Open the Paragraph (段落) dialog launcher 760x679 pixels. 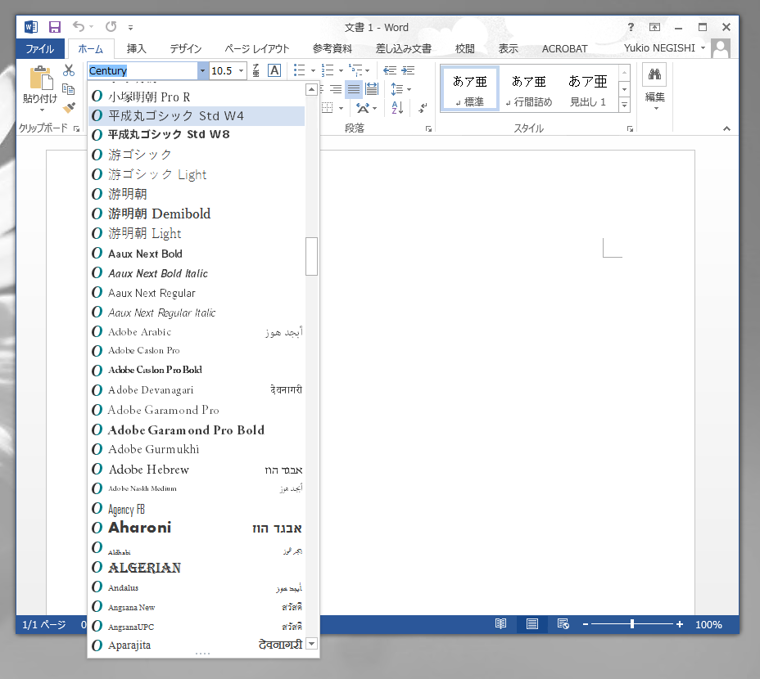coord(428,129)
